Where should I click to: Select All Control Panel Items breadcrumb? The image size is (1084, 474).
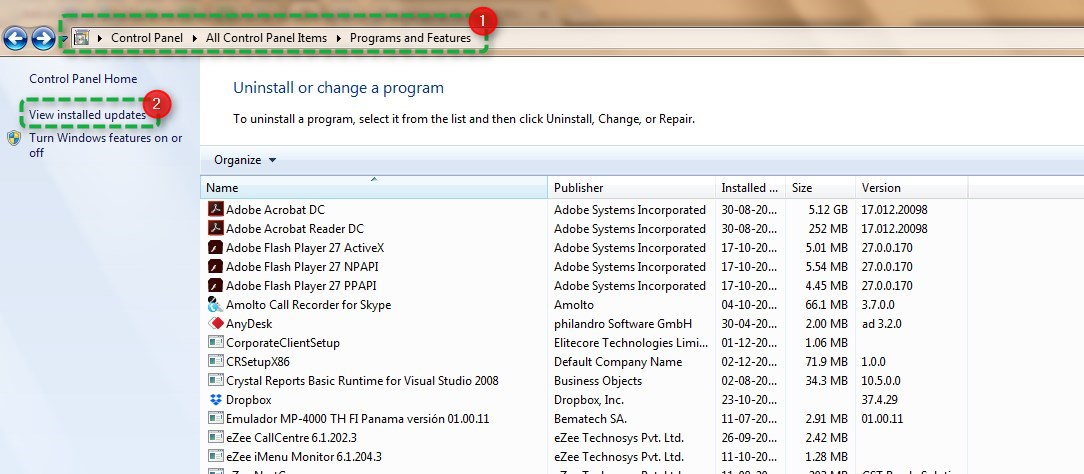[266, 38]
